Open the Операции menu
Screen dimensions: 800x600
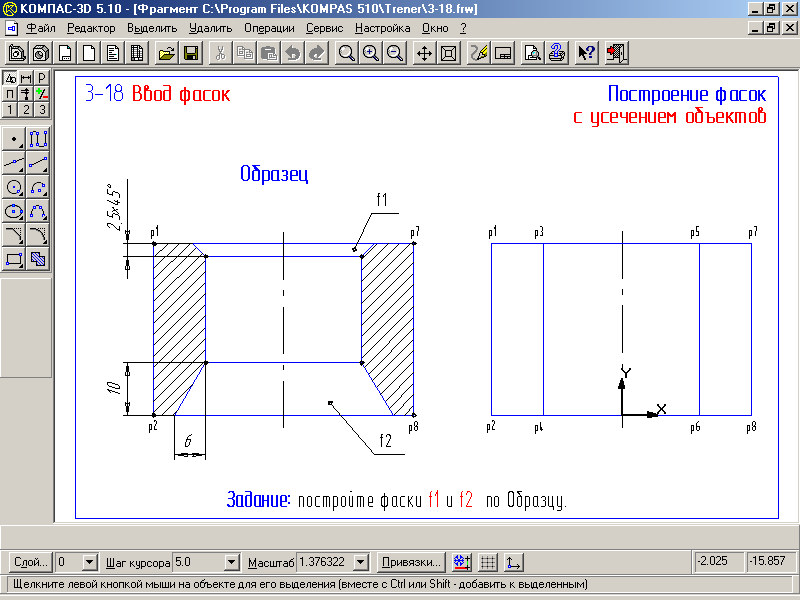[x=269, y=29]
